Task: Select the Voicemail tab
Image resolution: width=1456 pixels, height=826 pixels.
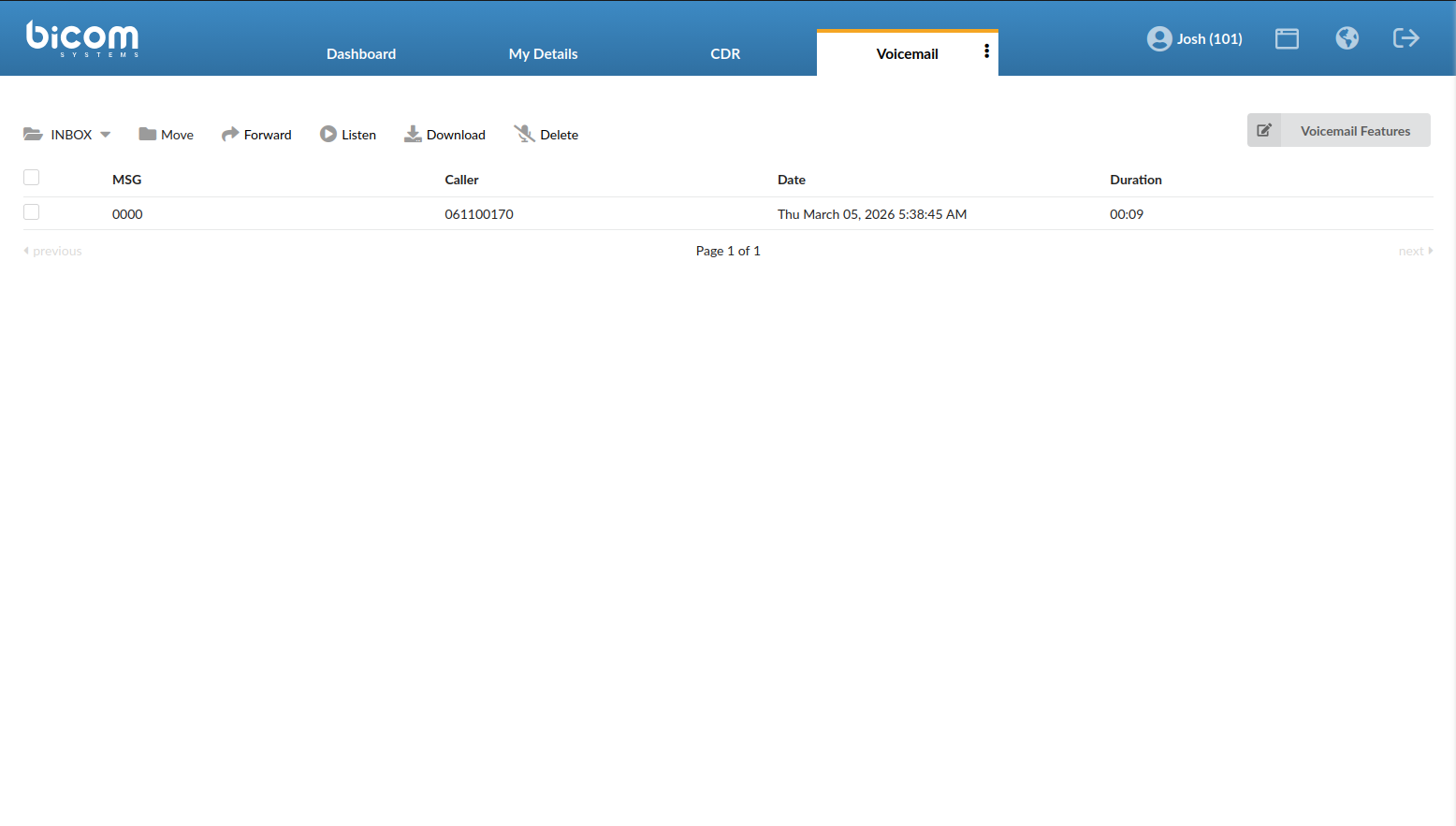Action: pos(907,53)
